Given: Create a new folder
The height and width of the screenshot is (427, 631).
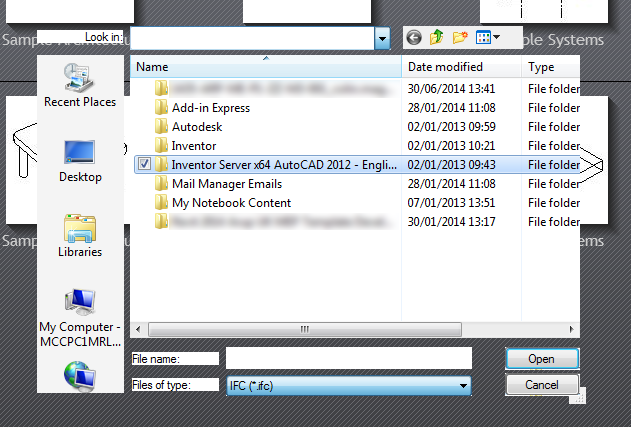Looking at the screenshot, I should click(x=460, y=38).
